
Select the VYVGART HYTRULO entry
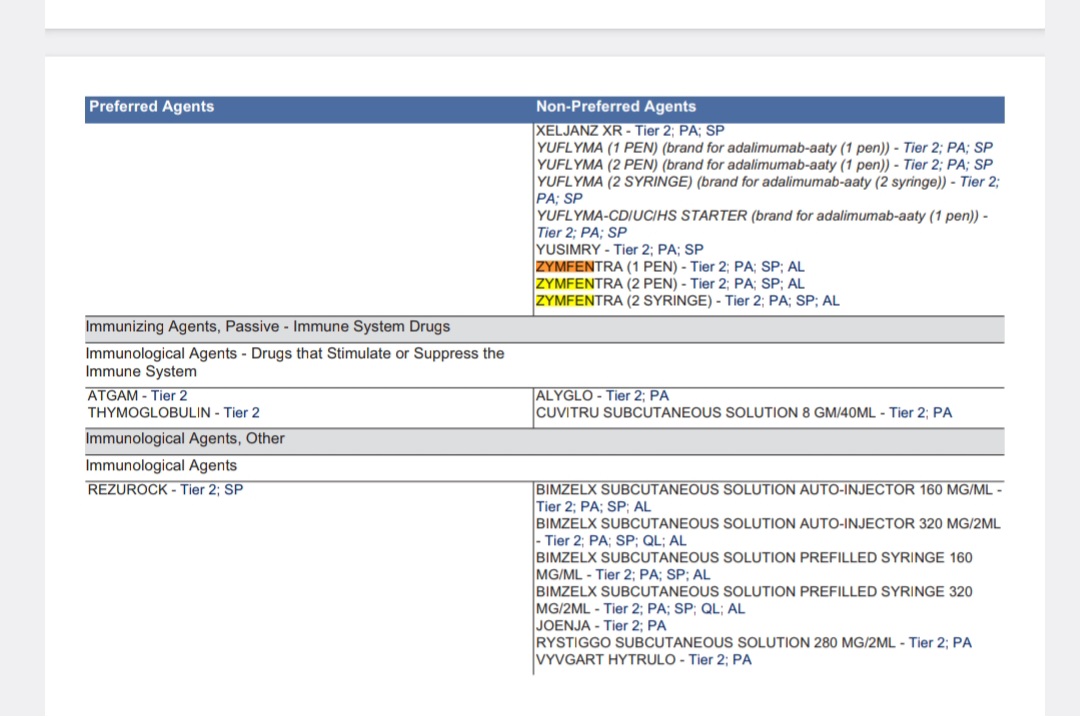(x=643, y=660)
